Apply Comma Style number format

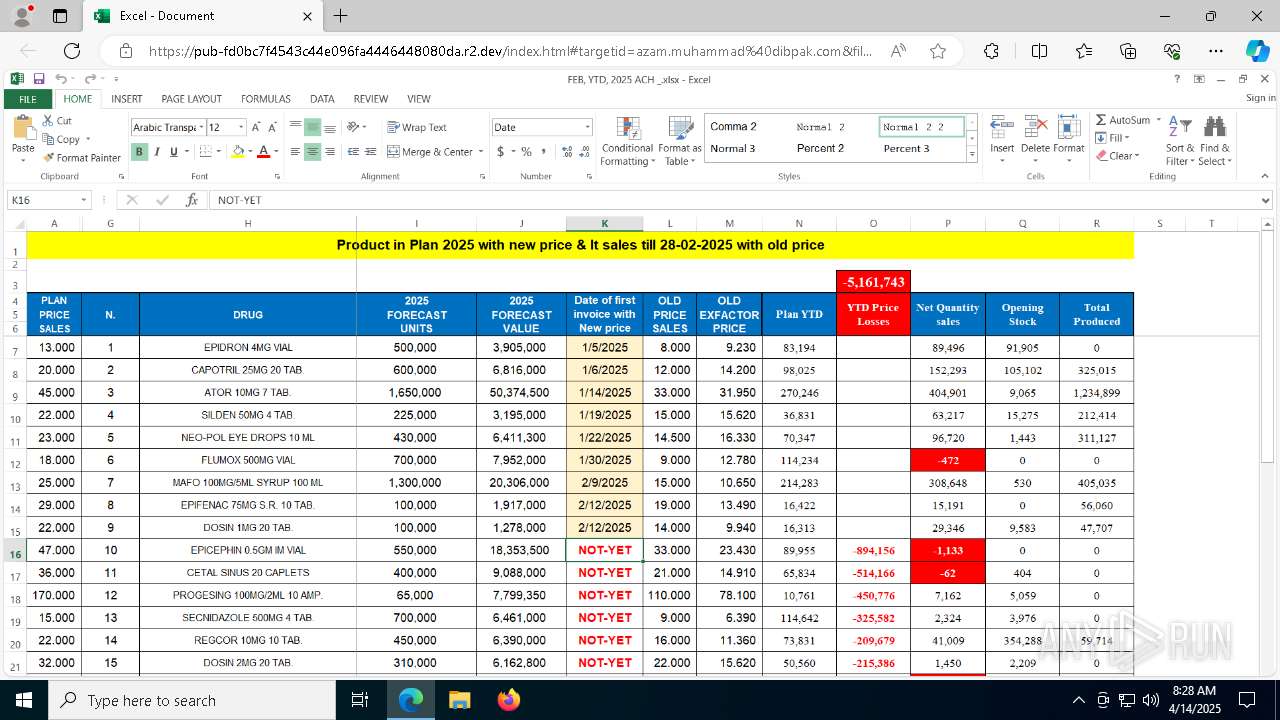tap(544, 152)
